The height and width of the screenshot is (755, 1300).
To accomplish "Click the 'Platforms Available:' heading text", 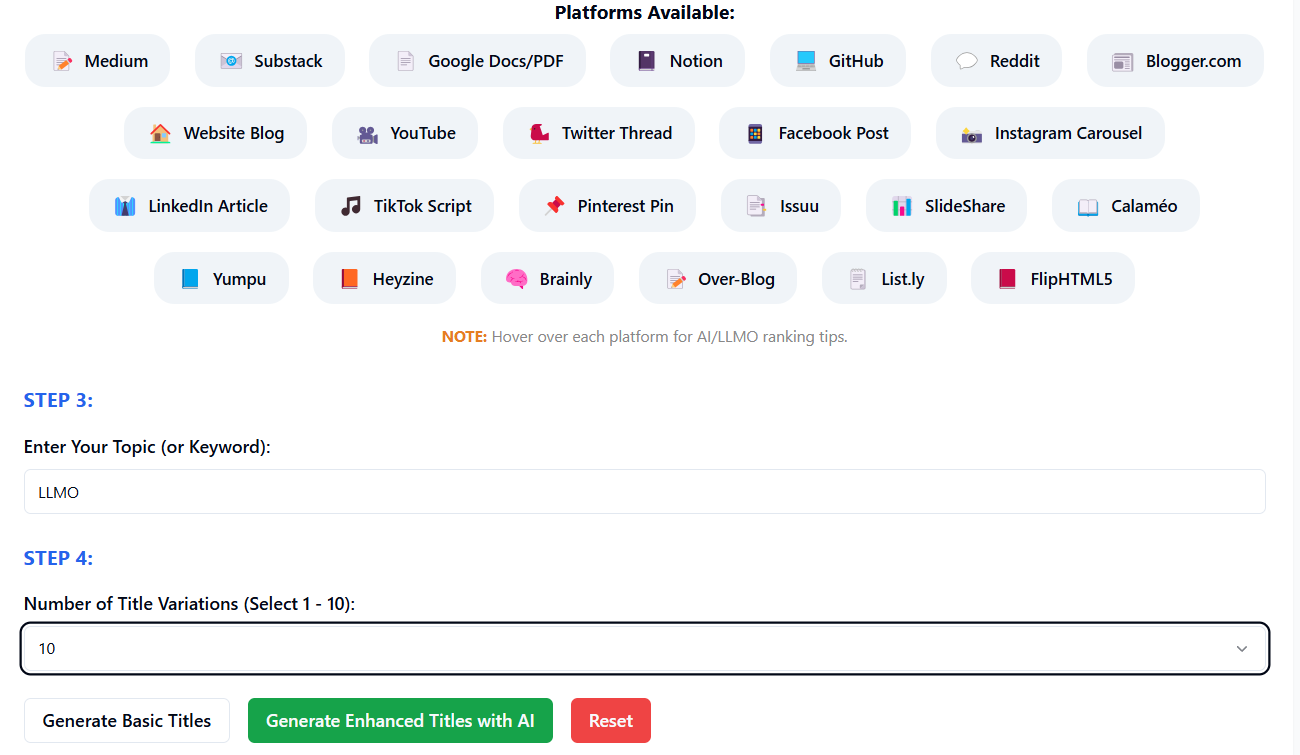I will coord(645,12).
